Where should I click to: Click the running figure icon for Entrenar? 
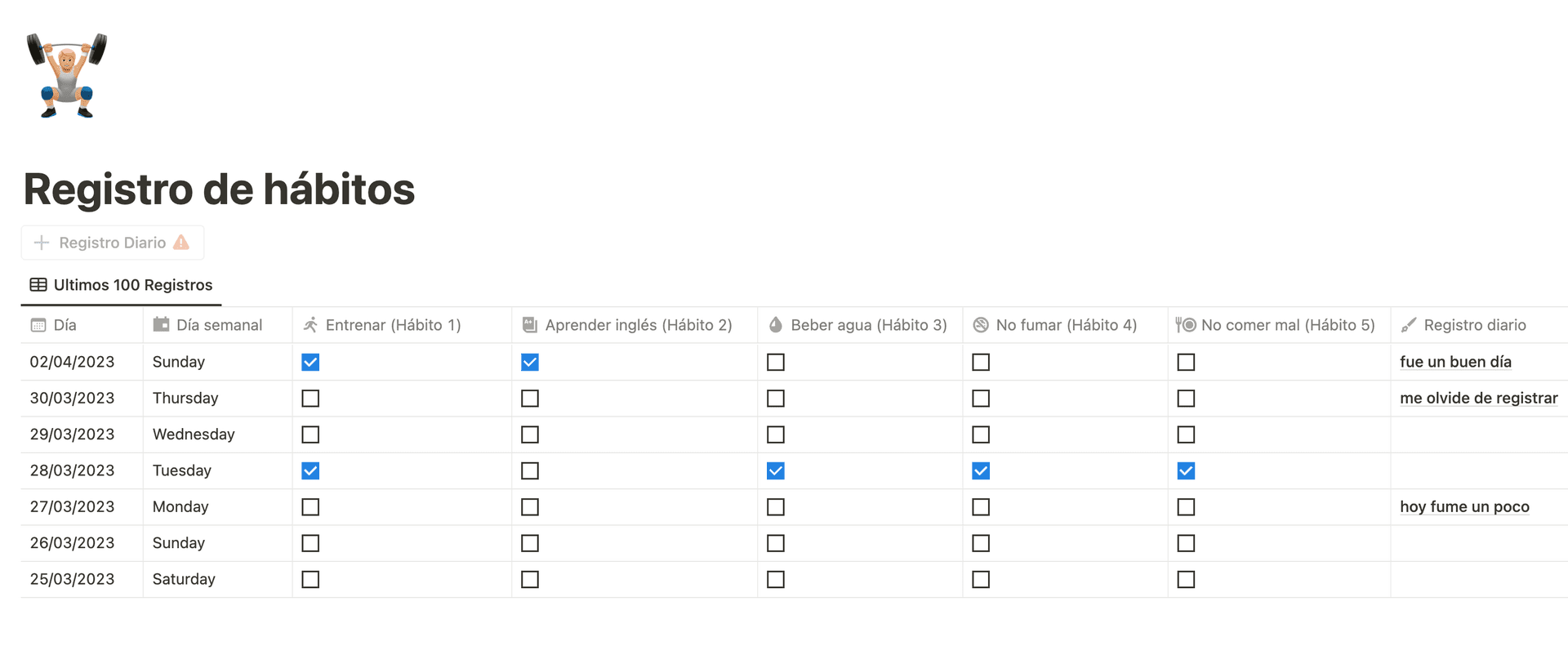click(x=310, y=325)
